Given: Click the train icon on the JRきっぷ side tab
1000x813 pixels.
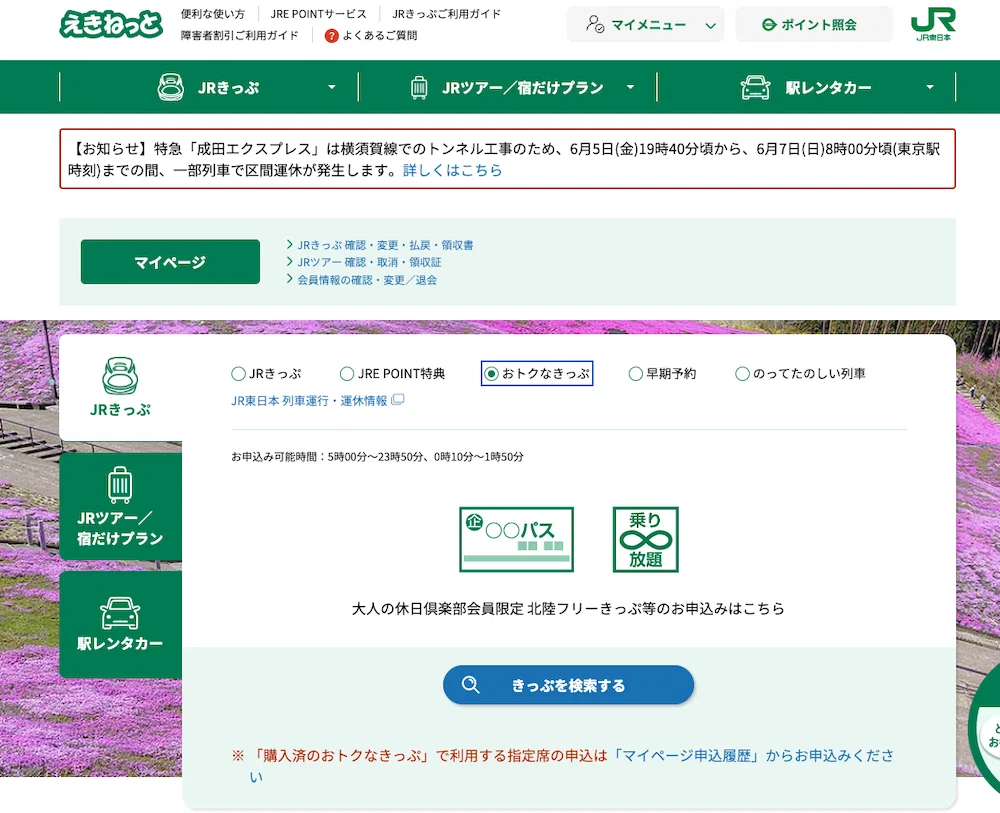Looking at the screenshot, I should 120,376.
